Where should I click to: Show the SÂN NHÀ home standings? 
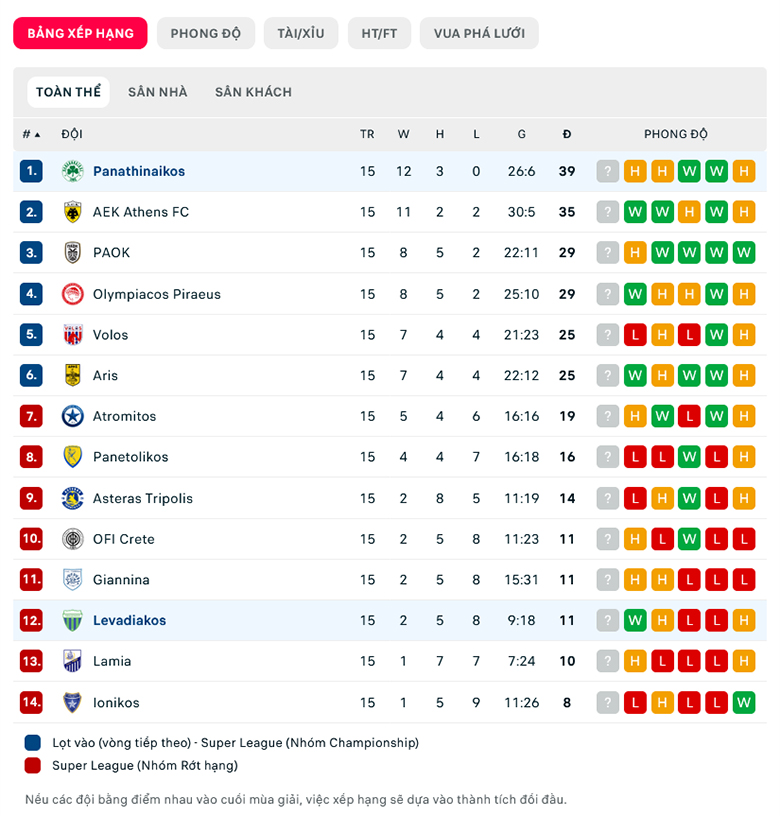tap(157, 92)
